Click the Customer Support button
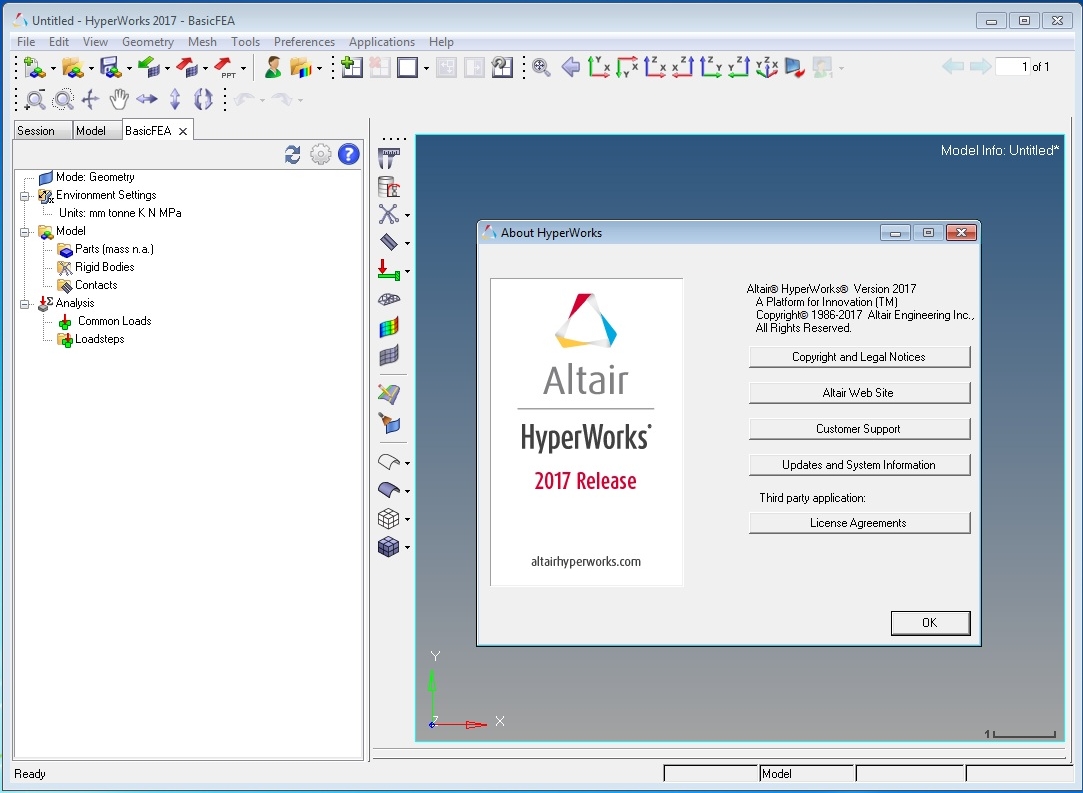Screen dimensions: 1083x793 click(x=859, y=429)
